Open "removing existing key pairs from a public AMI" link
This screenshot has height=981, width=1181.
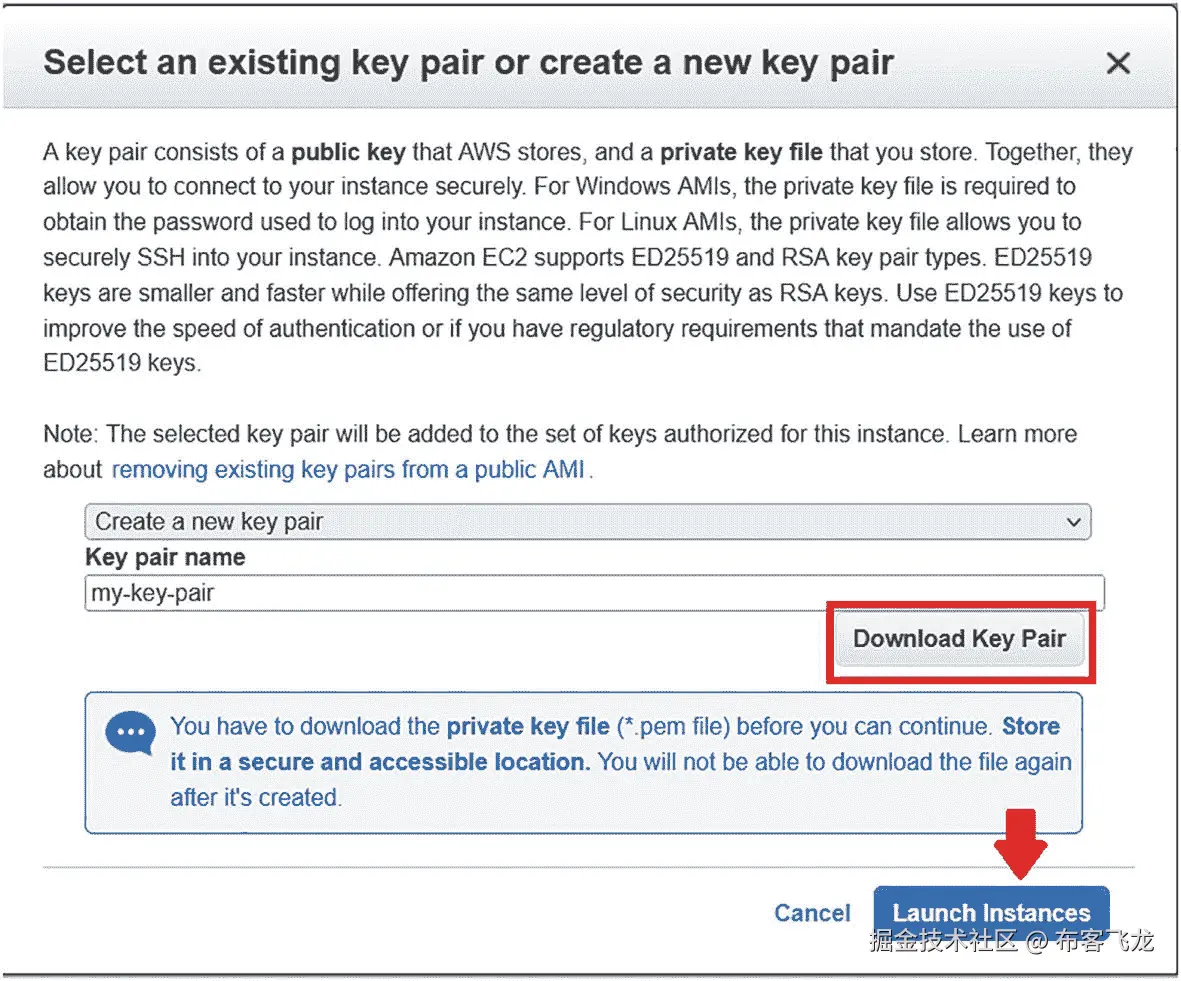[347, 469]
